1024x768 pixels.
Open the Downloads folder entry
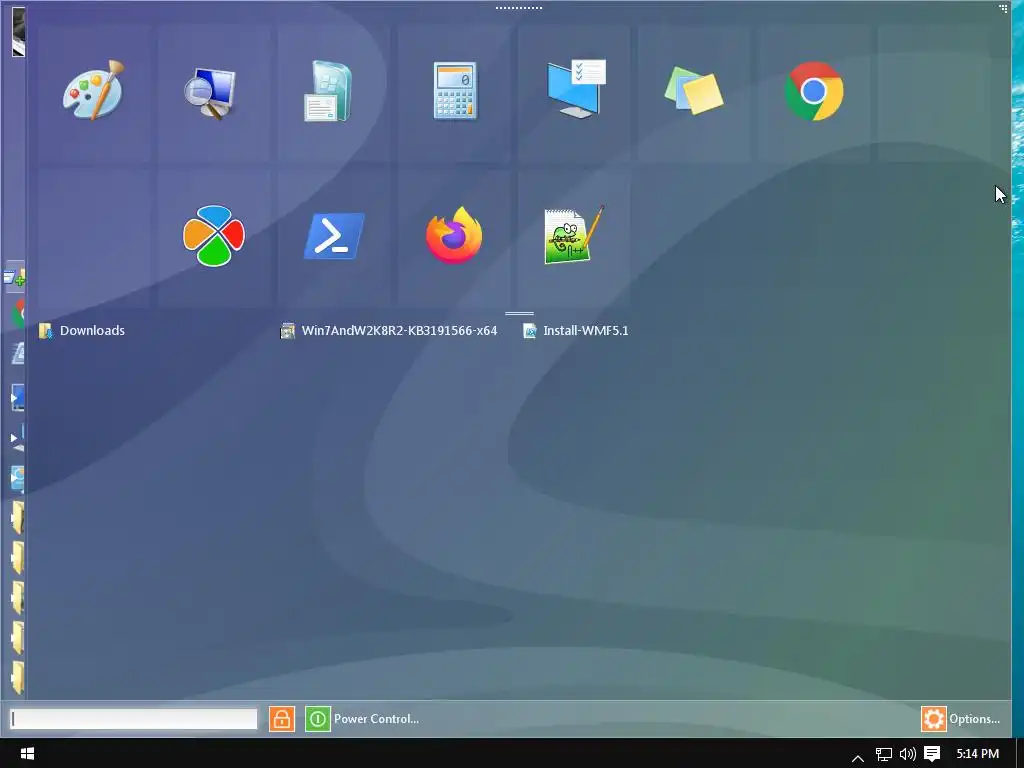point(82,330)
